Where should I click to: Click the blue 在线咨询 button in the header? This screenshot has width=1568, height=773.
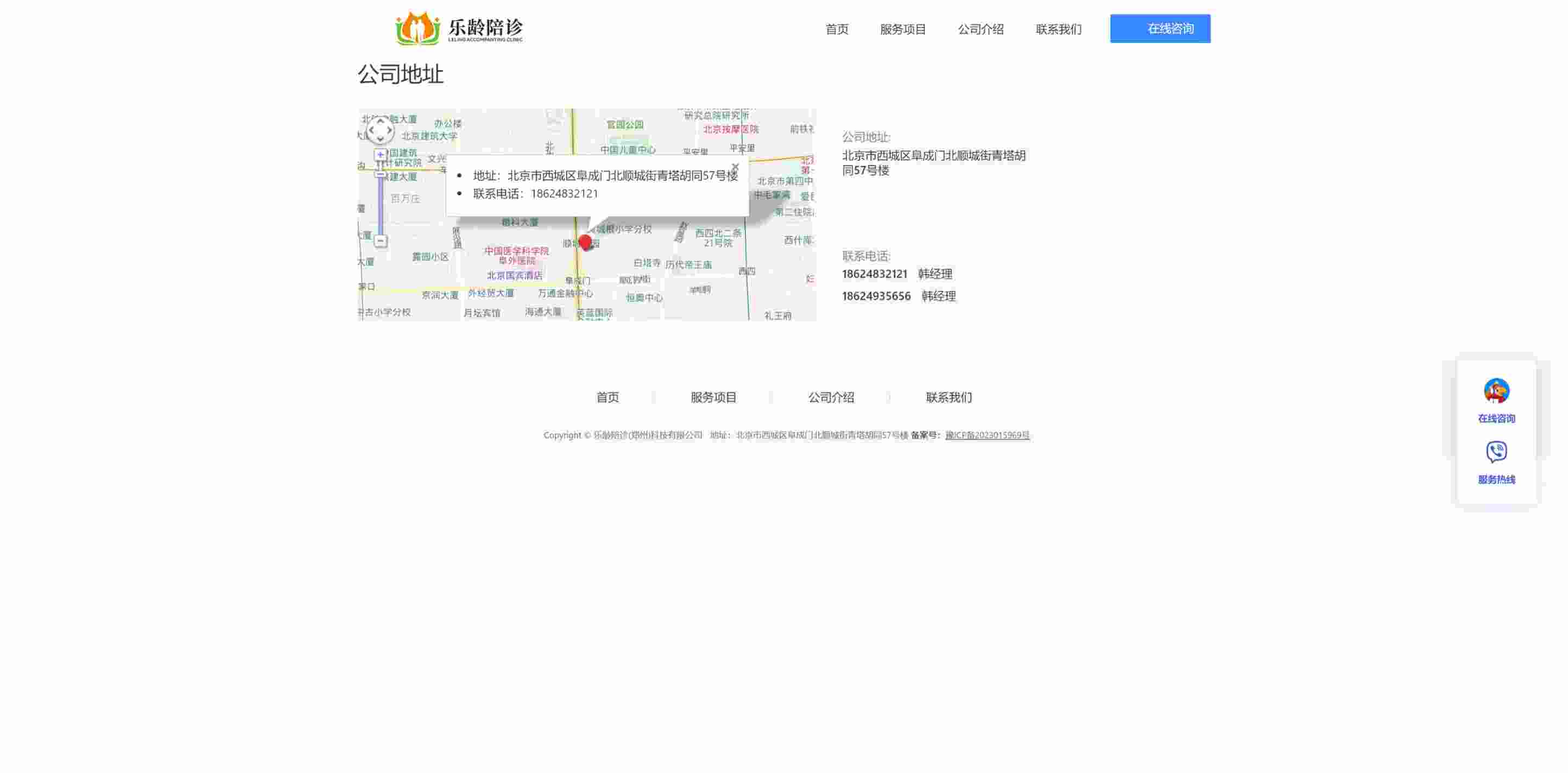(x=1160, y=28)
